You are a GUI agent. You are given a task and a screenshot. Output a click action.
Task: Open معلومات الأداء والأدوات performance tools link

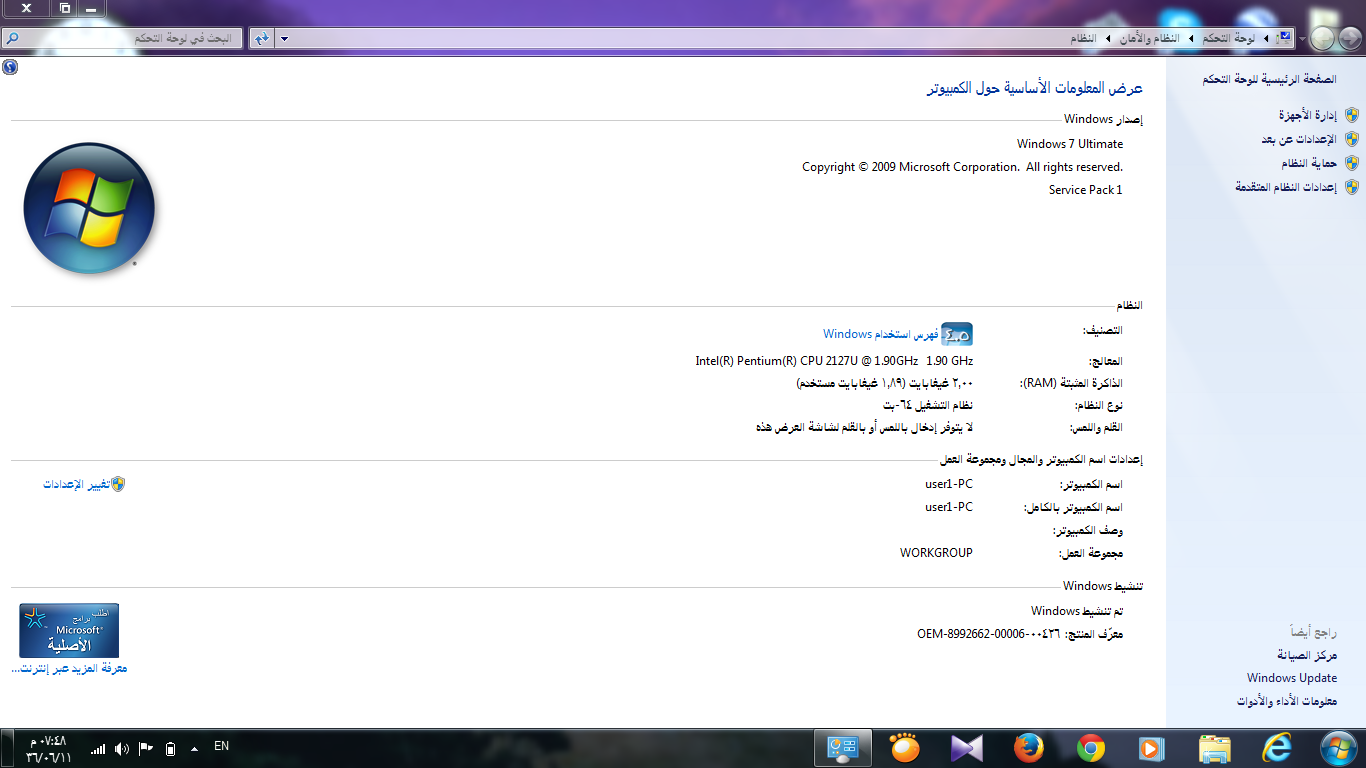tap(1287, 702)
